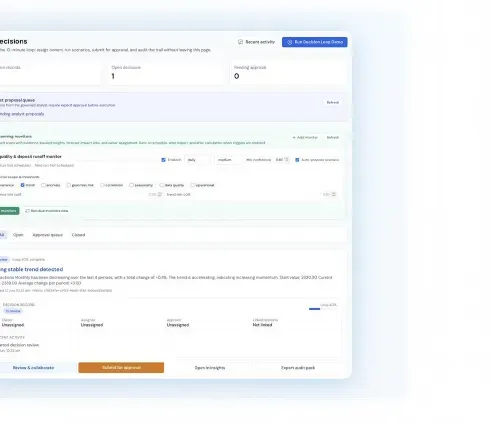The height and width of the screenshot is (425, 490).
Task: Click the orange Submit for approval button
Action: (x=121, y=368)
